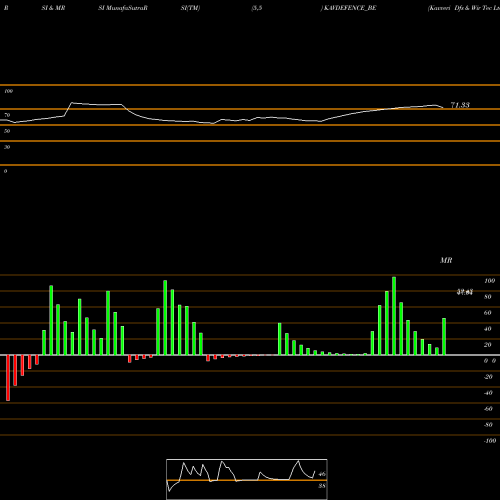Click the 'SI & MR' header text
Screen dimensions: 500x500
coord(53,8)
